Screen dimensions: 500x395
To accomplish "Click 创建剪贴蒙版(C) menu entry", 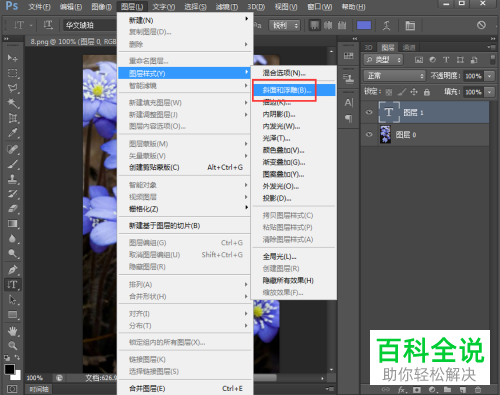I will click(x=185, y=167).
